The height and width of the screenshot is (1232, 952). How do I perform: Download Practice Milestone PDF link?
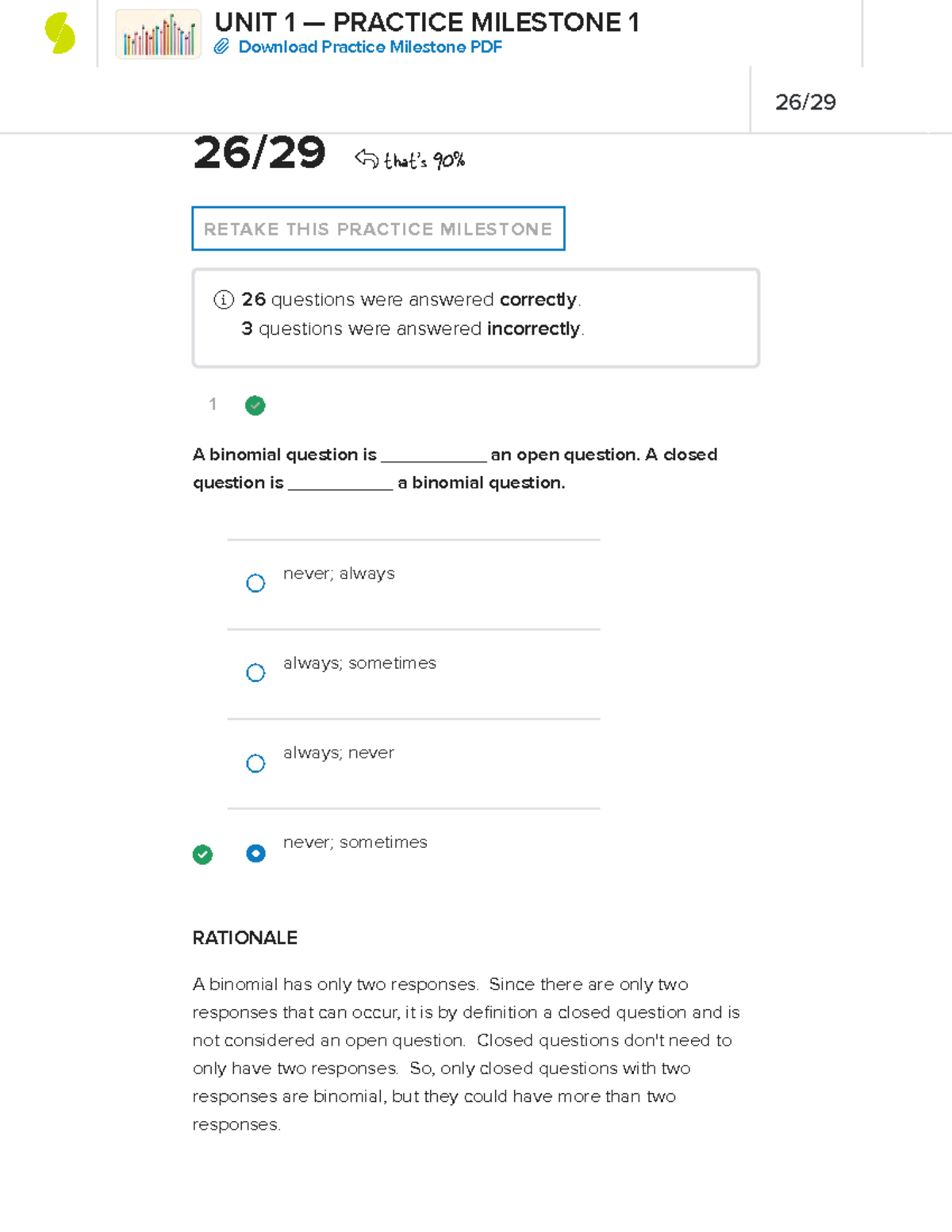pos(370,48)
